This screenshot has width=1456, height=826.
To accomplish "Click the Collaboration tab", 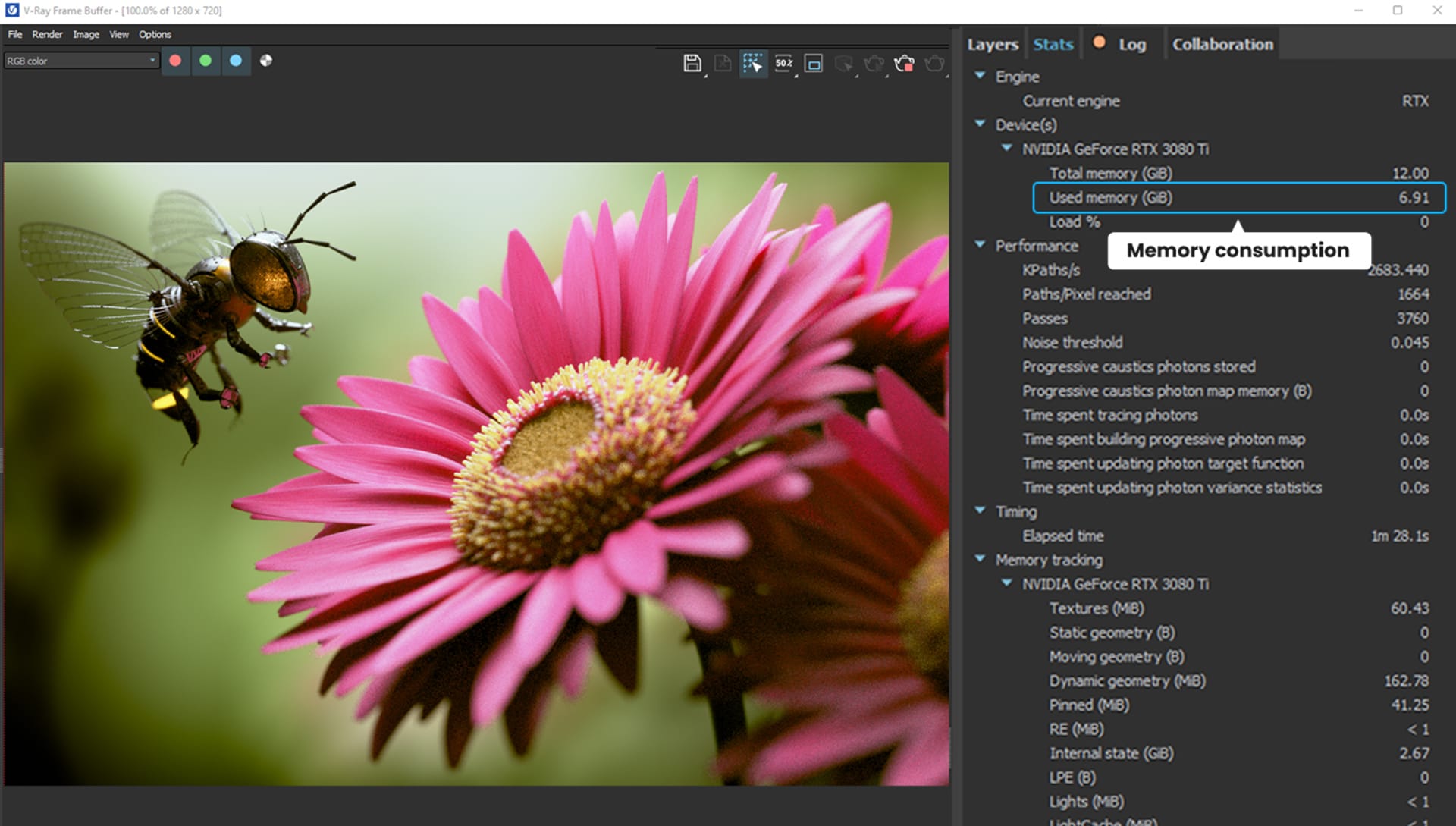I will coord(1222,44).
